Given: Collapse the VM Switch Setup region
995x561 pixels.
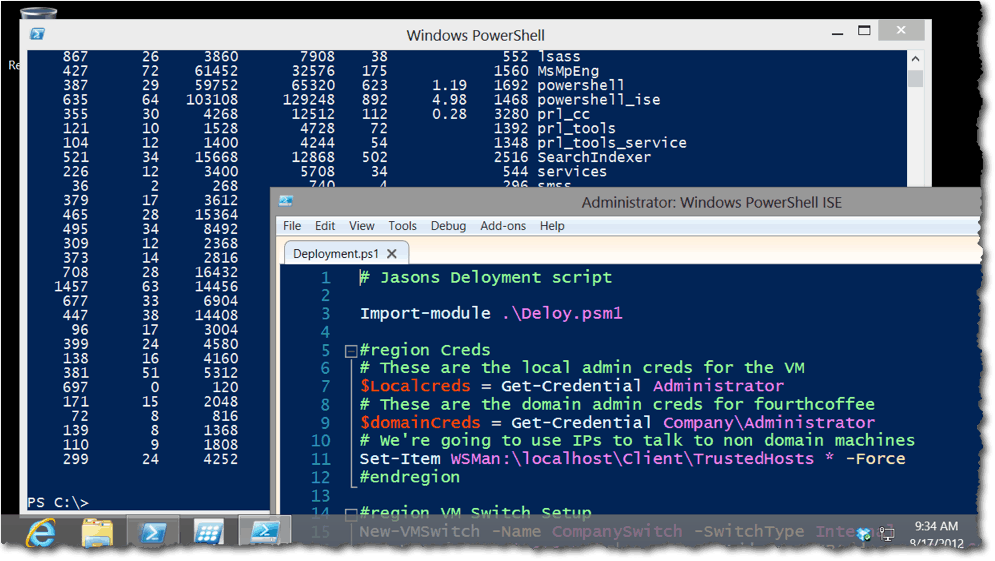Looking at the screenshot, I should [x=350, y=513].
